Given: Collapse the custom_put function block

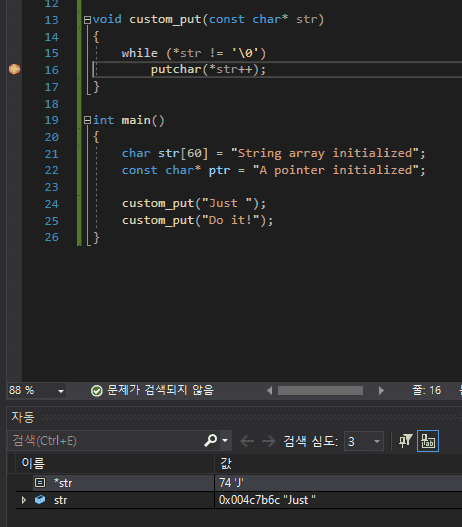Looking at the screenshot, I should tap(87, 20).
